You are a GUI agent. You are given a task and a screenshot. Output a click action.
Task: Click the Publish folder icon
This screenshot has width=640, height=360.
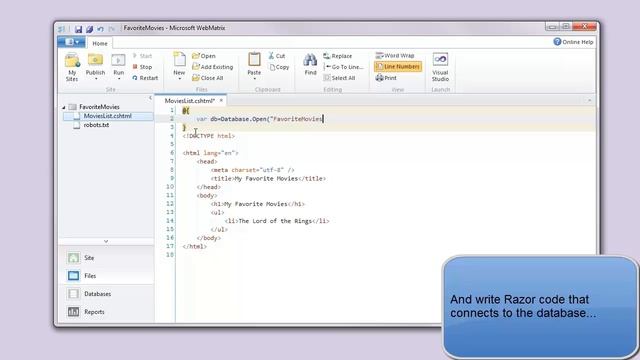95,61
